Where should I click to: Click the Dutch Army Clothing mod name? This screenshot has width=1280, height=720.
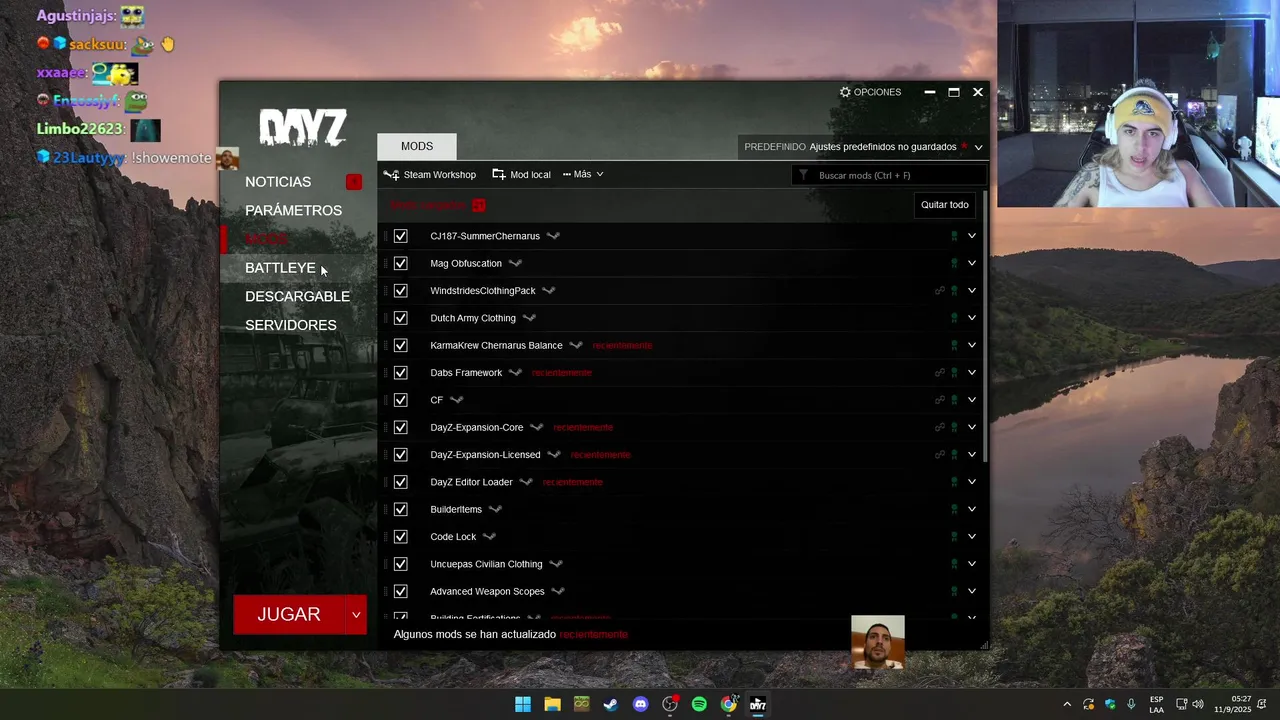[473, 318]
